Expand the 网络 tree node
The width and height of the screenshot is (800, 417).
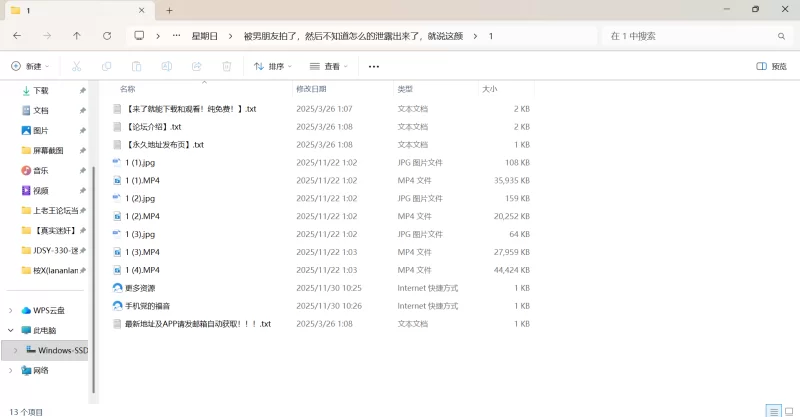click(x=11, y=370)
